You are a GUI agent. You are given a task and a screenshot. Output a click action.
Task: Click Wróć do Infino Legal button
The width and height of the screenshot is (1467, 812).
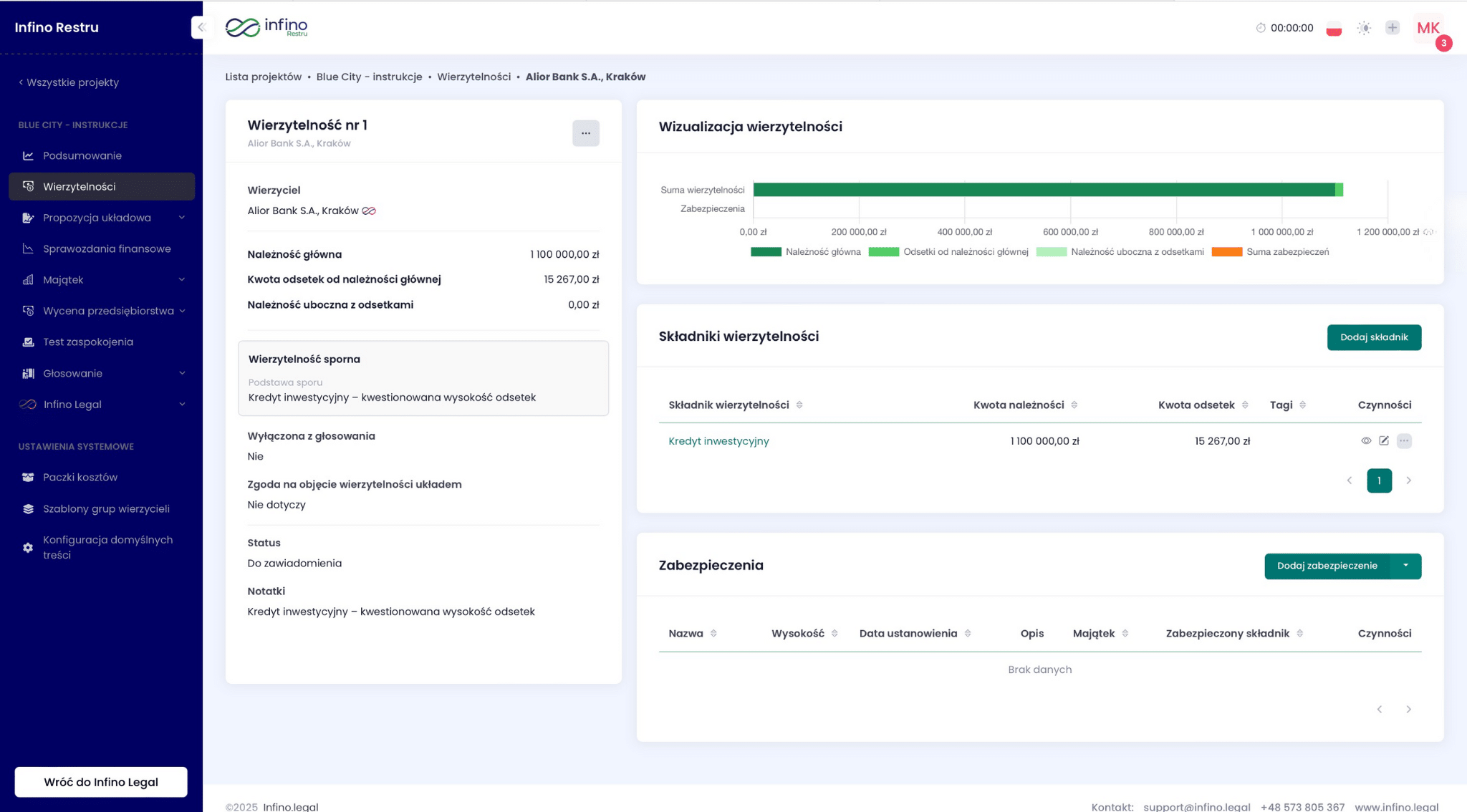pyautogui.click(x=101, y=782)
